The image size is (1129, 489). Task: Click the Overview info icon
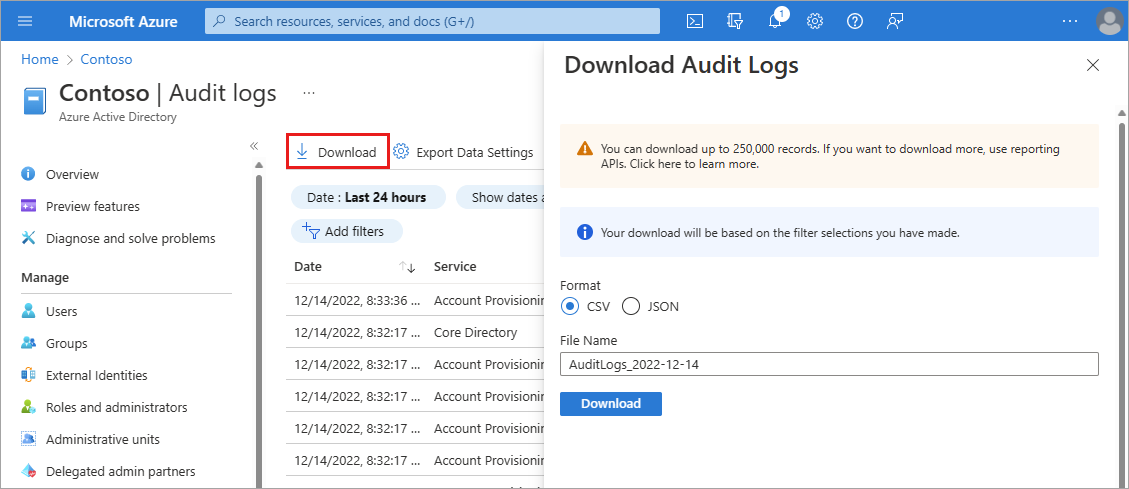click(x=28, y=174)
